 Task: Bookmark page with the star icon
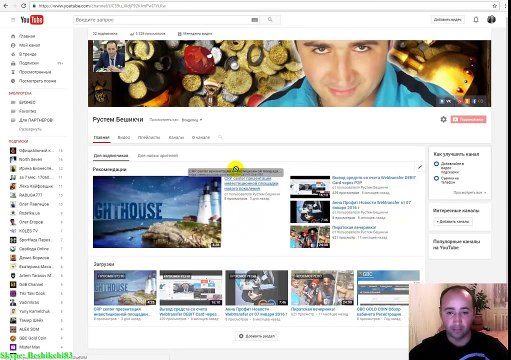pyautogui.click(x=495, y=6)
